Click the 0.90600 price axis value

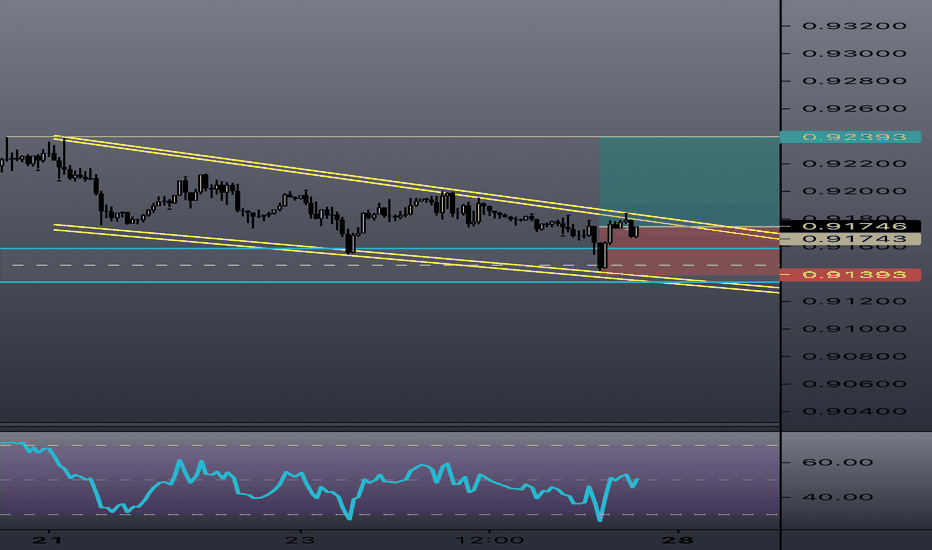855,384
